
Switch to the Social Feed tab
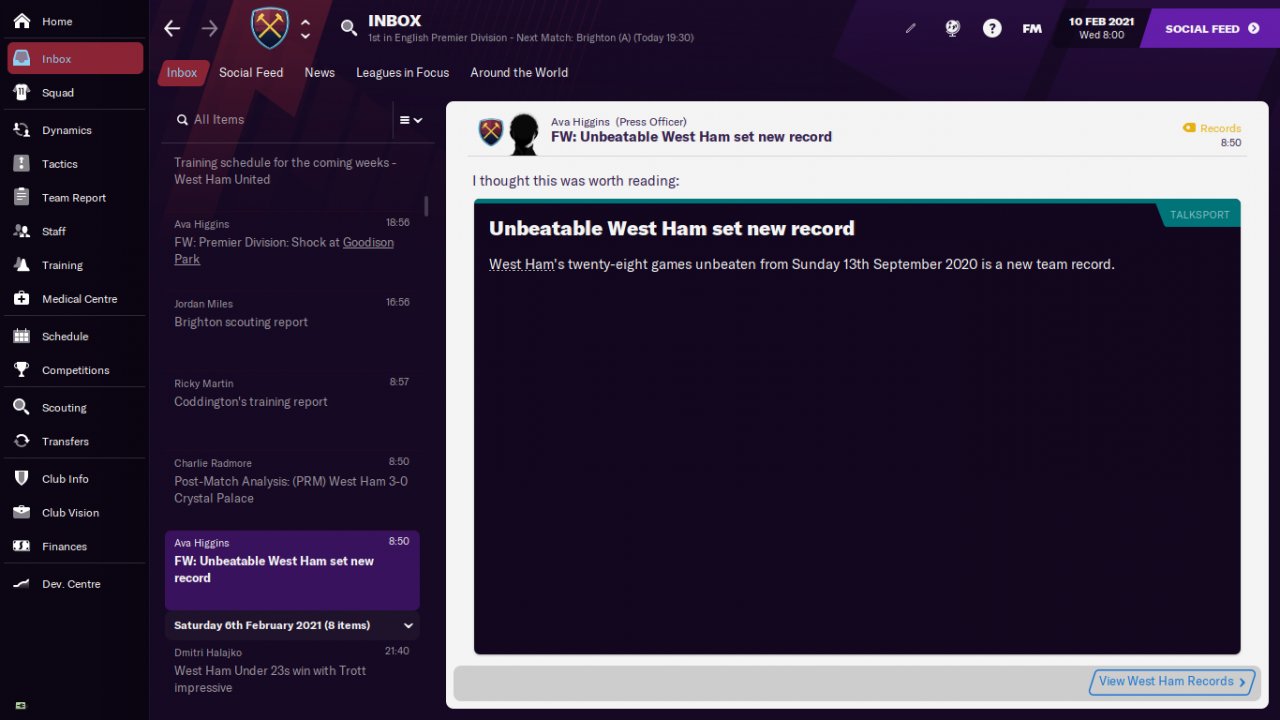point(251,72)
